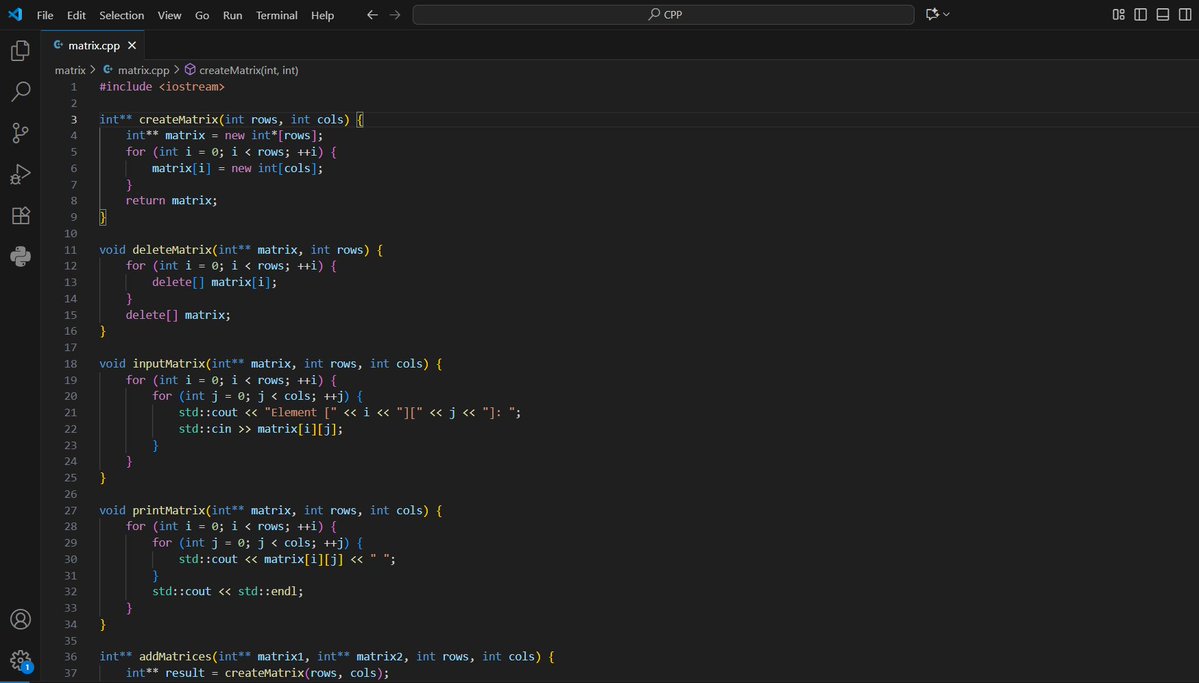Click line number 27 in the gutter

(x=71, y=510)
